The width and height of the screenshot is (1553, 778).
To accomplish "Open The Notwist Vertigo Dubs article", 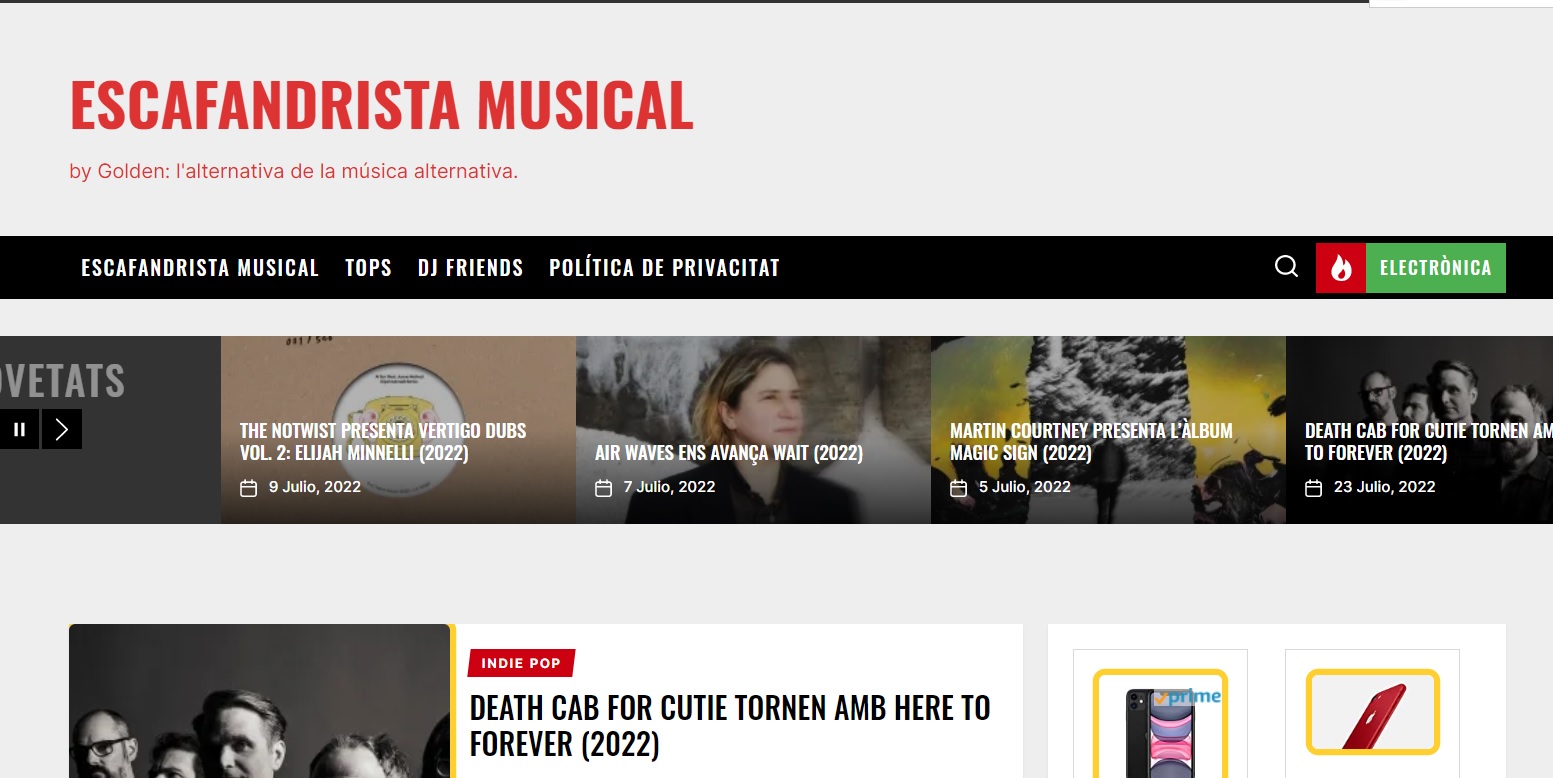I will coord(383,442).
